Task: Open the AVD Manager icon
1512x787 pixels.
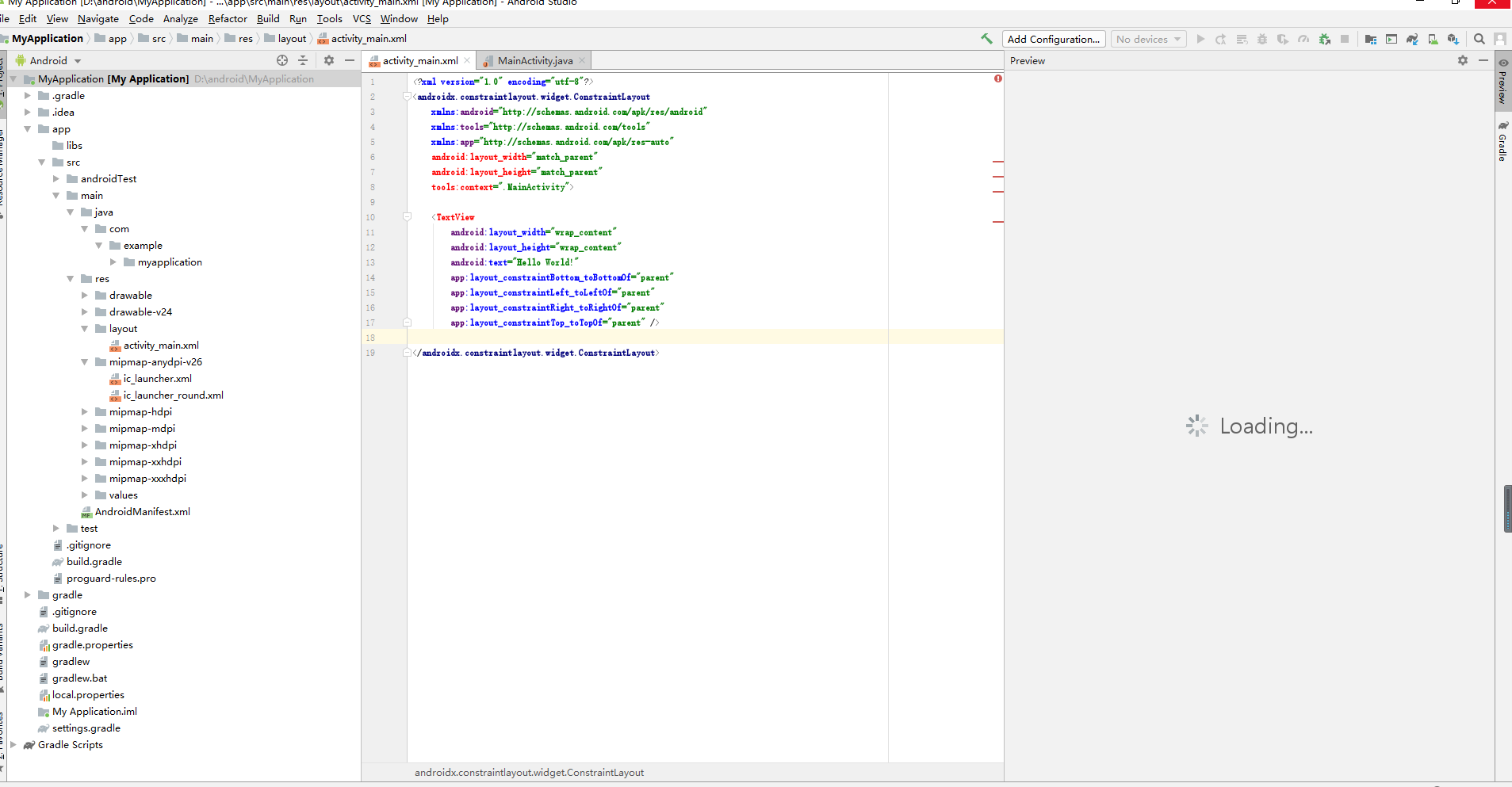Action: pos(1433,39)
